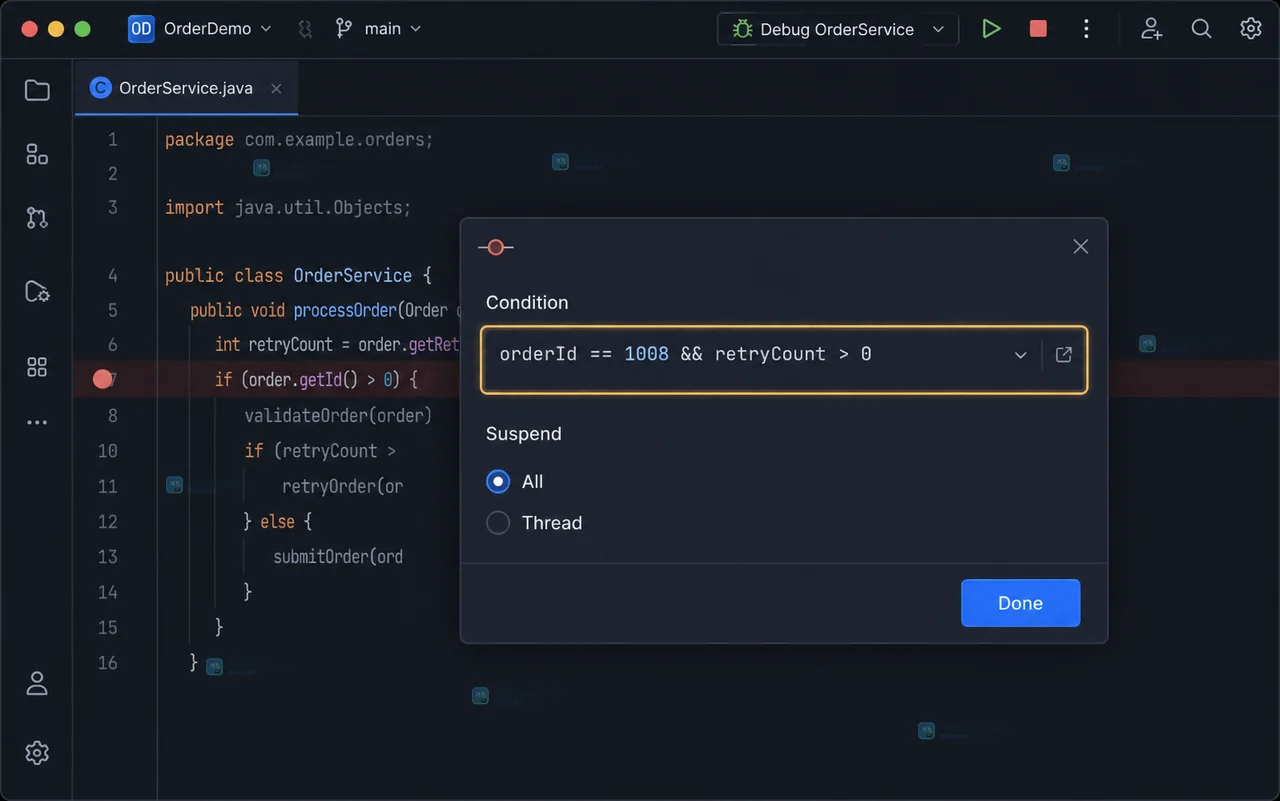
Task: Open the OrderDemo project dropdown
Action: [x=217, y=29]
